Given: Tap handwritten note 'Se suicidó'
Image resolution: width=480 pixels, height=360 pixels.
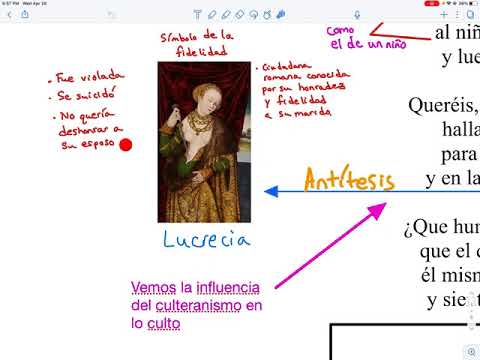Looking at the screenshot, I should (x=83, y=94).
